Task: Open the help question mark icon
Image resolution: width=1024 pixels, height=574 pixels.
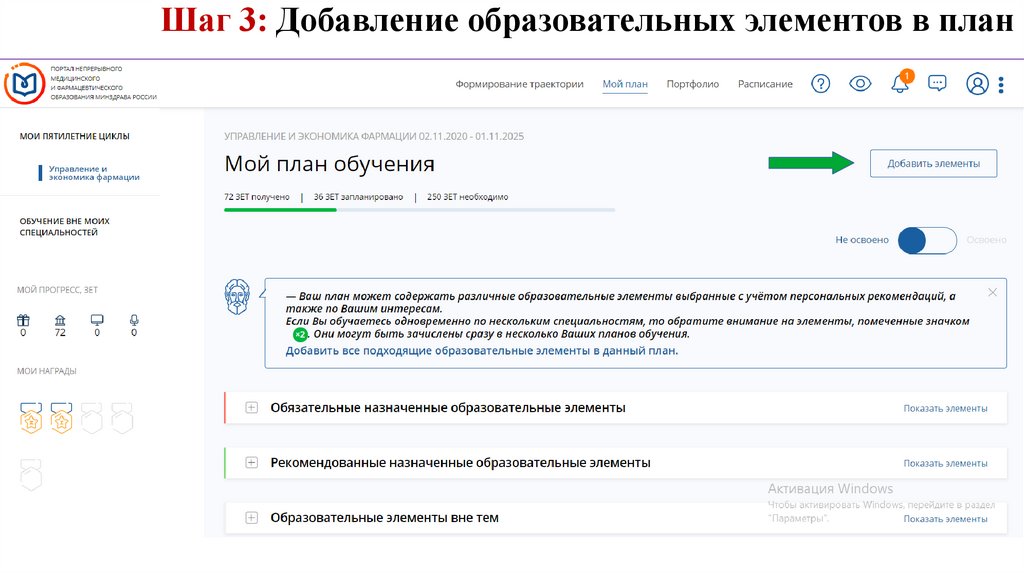Action: click(820, 84)
